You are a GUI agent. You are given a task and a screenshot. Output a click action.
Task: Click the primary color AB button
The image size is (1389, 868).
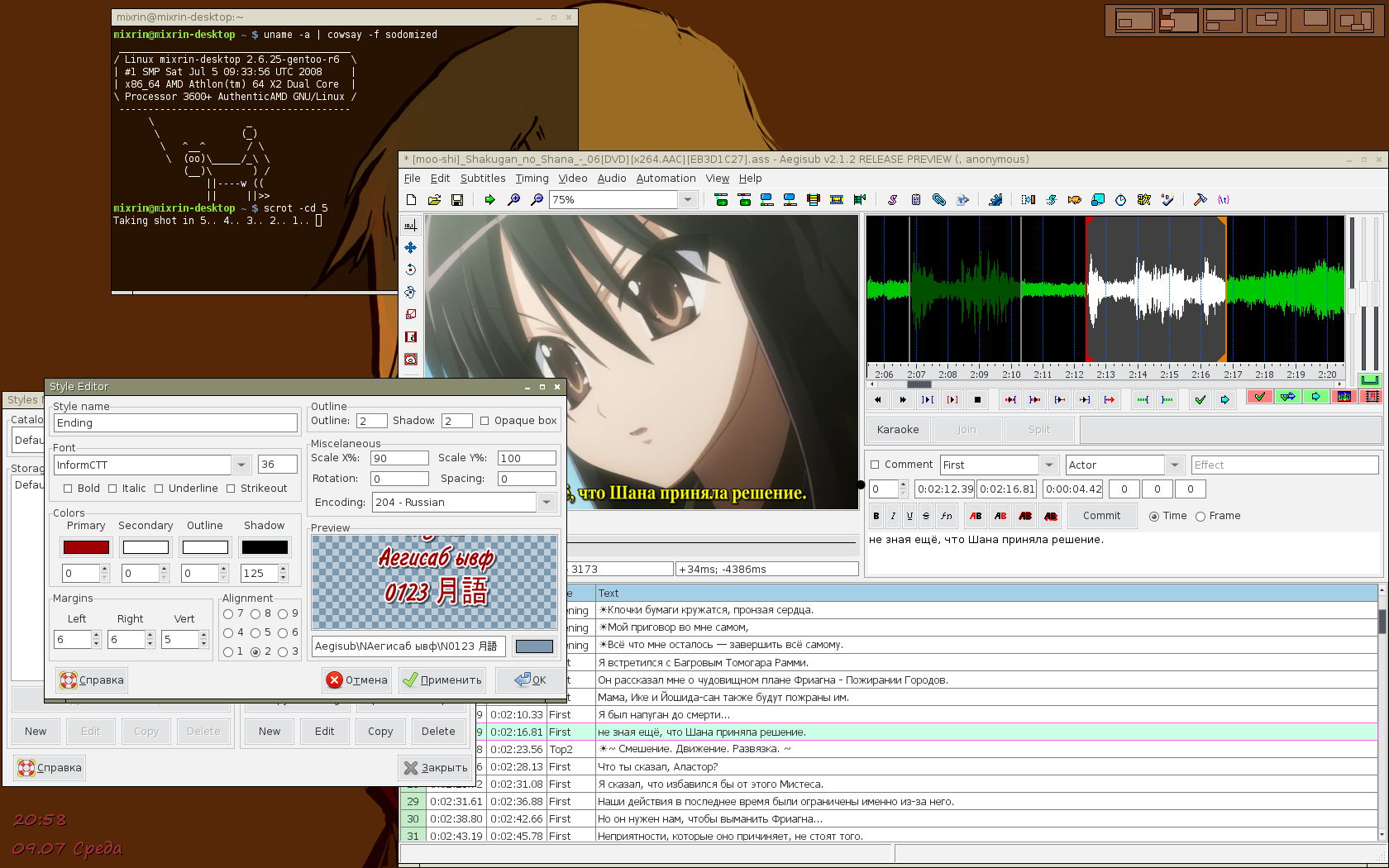976,516
